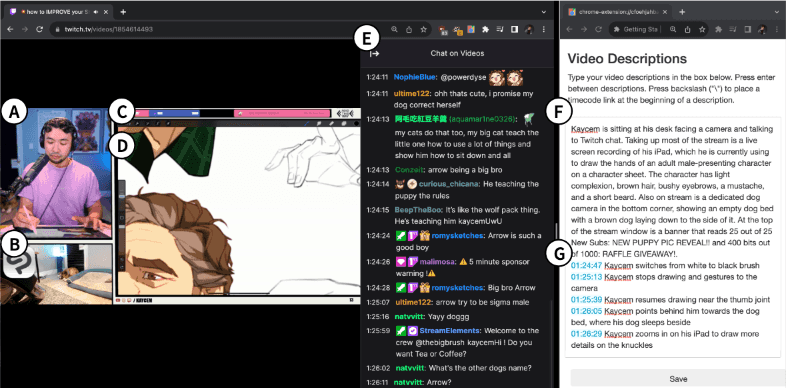Image resolution: width=786 pixels, height=388 pixels.
Task: Open media controls icon in Twitch window
Action: (500, 30)
